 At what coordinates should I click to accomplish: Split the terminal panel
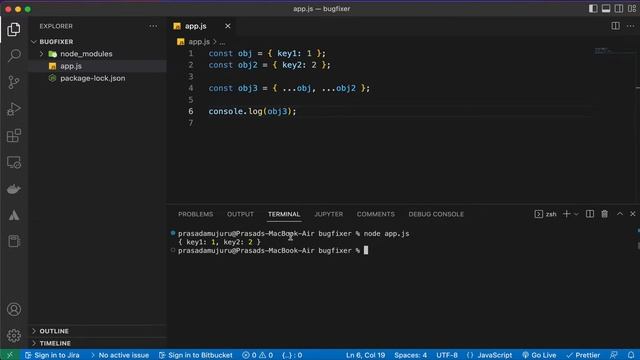click(590, 214)
